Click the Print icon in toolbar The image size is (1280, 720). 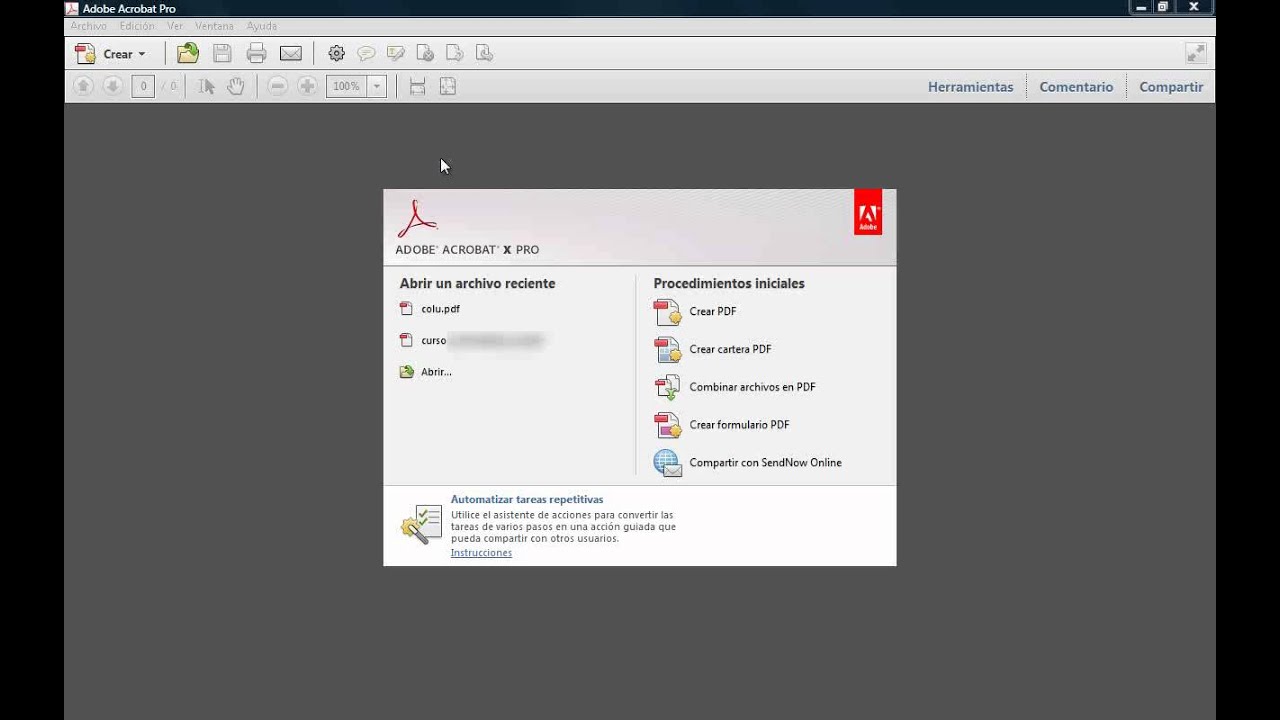256,54
